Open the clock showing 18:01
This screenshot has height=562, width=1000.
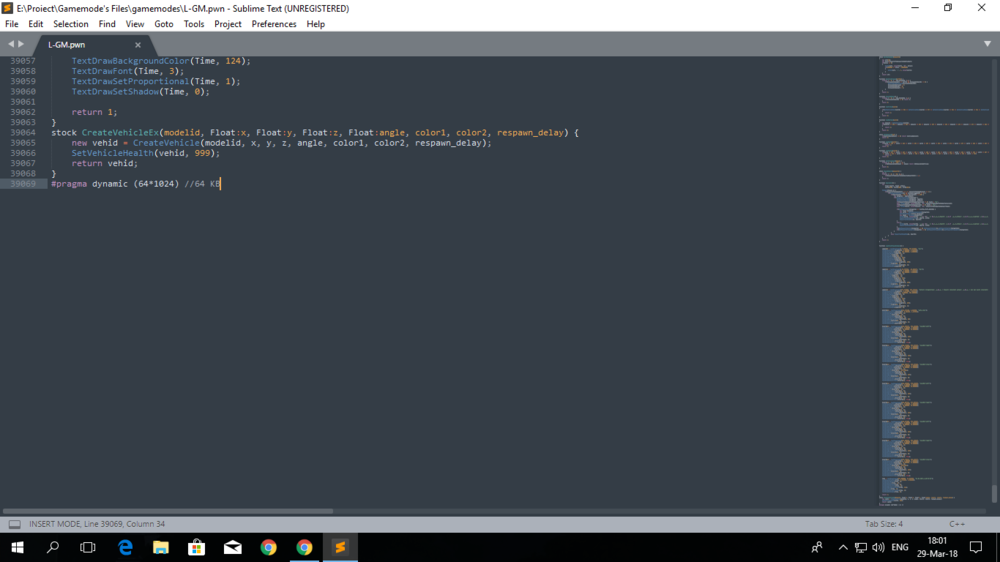point(938,547)
